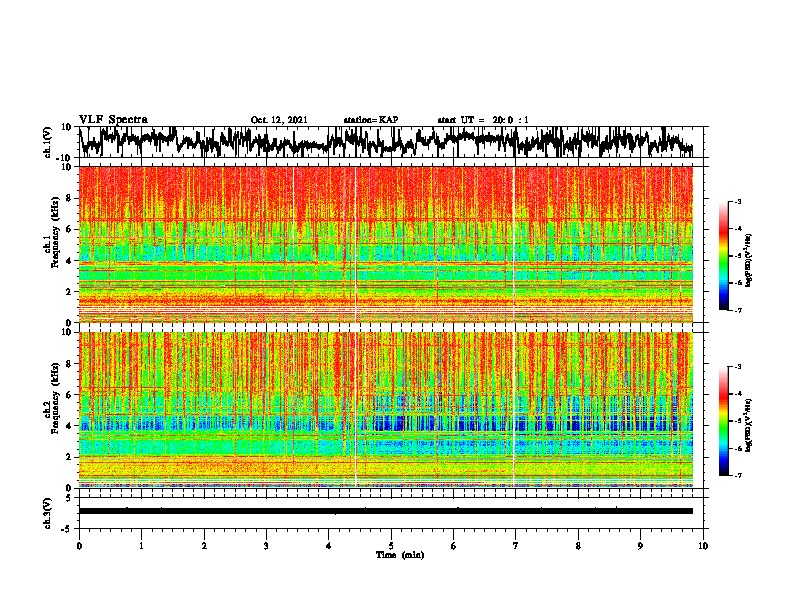Click the "ch.1(V)" waveform axis label
This screenshot has height=612, width=792.
pos(48,142)
